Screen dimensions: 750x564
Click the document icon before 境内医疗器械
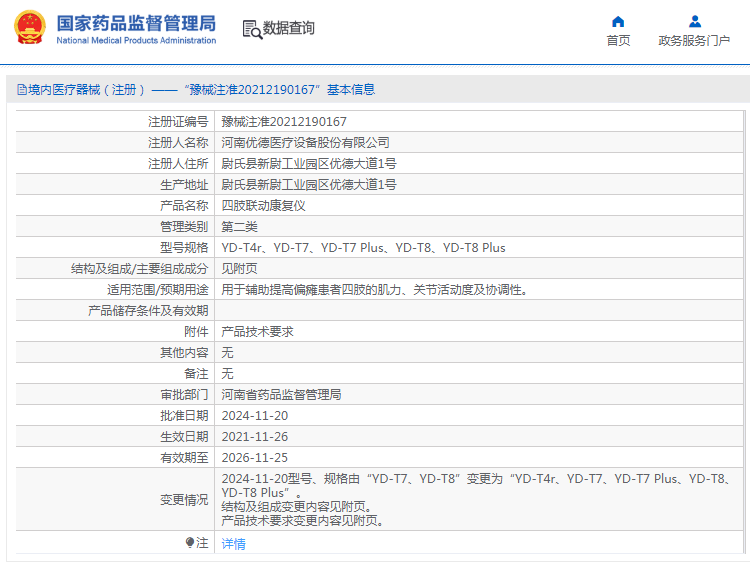click(x=22, y=89)
